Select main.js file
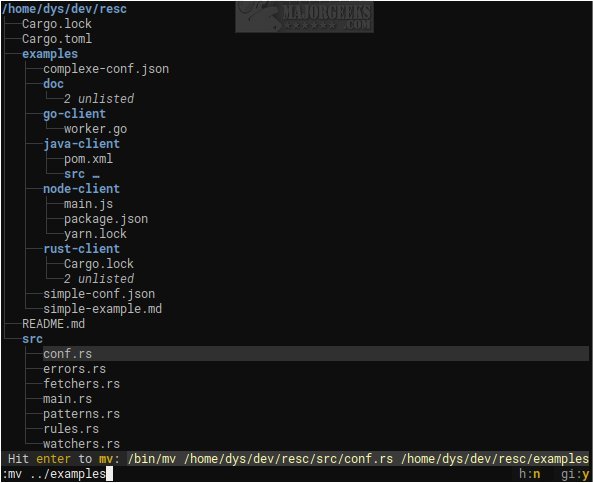The image size is (593, 483). [88, 204]
